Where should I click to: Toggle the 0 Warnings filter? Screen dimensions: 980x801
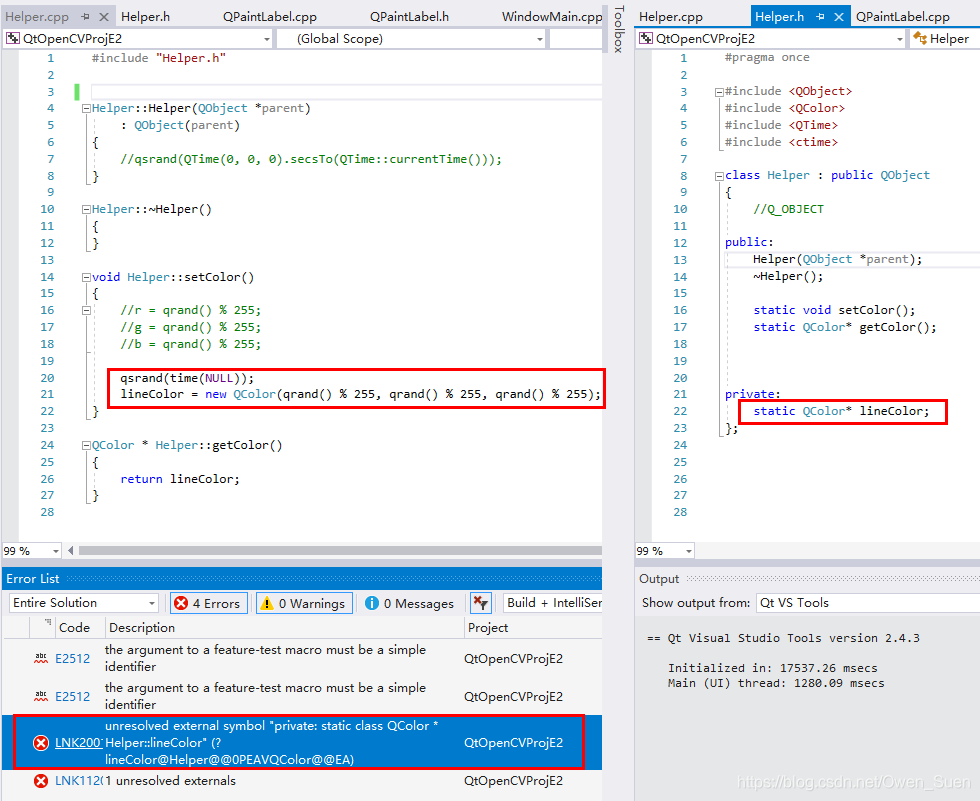304,603
